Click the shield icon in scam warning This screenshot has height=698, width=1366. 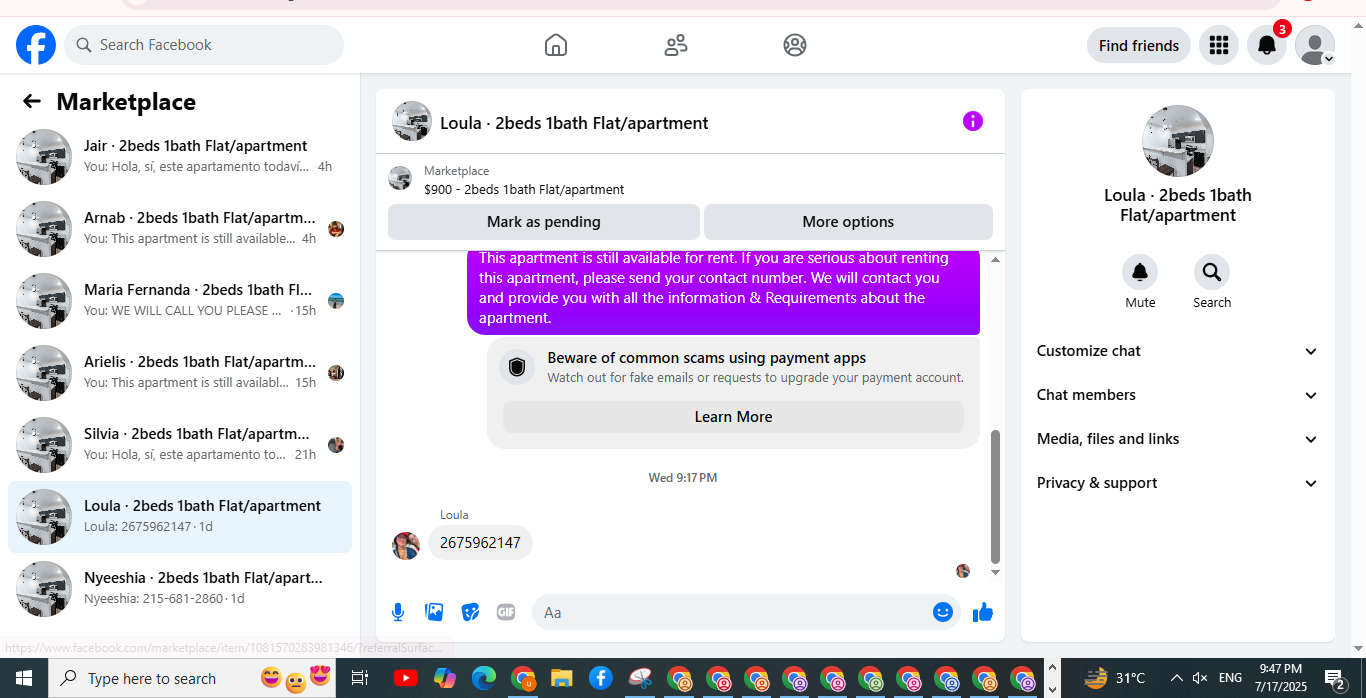[517, 367]
